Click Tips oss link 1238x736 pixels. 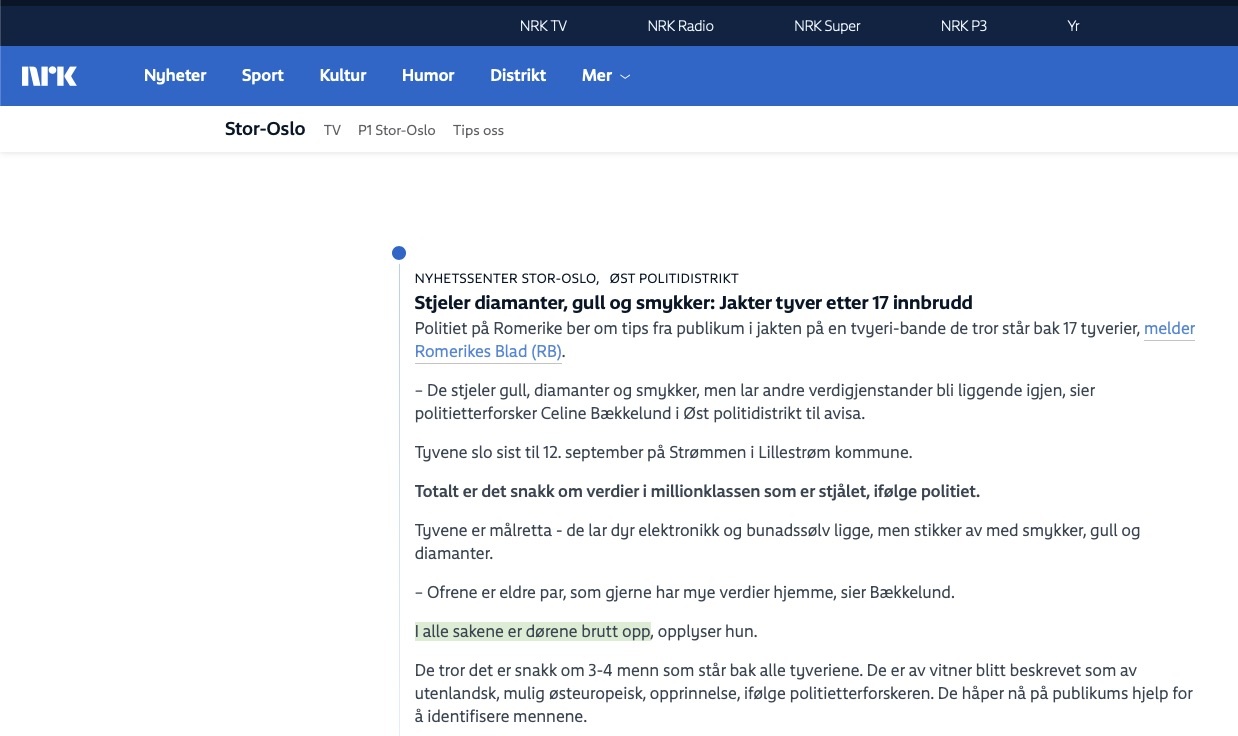coord(478,130)
